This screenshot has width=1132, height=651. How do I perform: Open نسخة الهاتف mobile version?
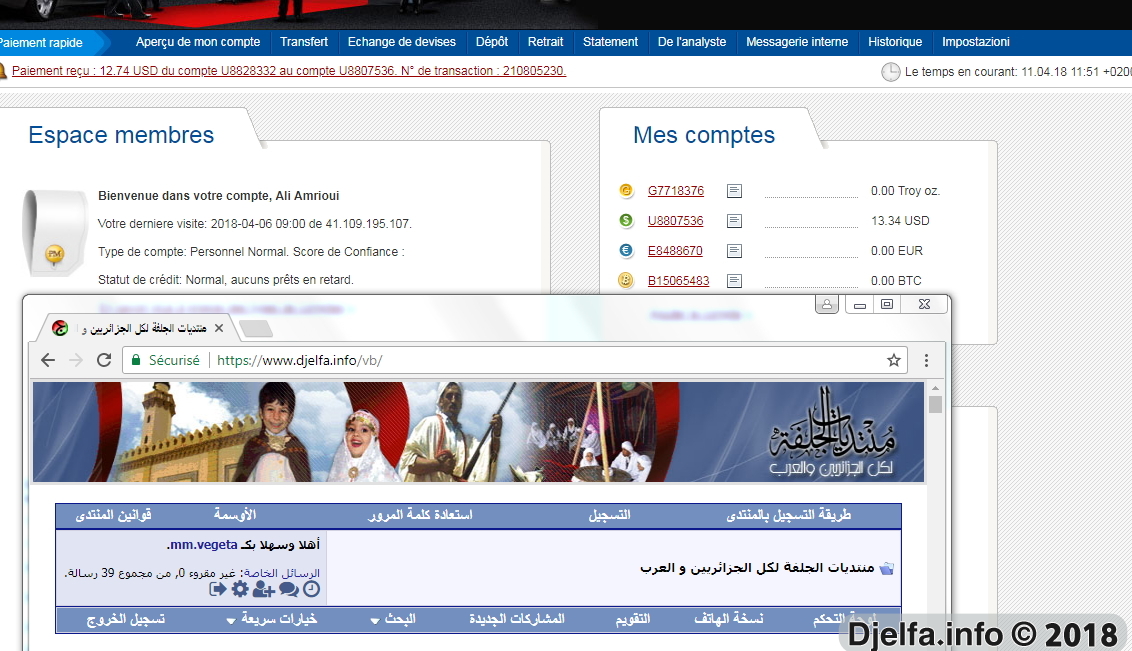coord(728,619)
